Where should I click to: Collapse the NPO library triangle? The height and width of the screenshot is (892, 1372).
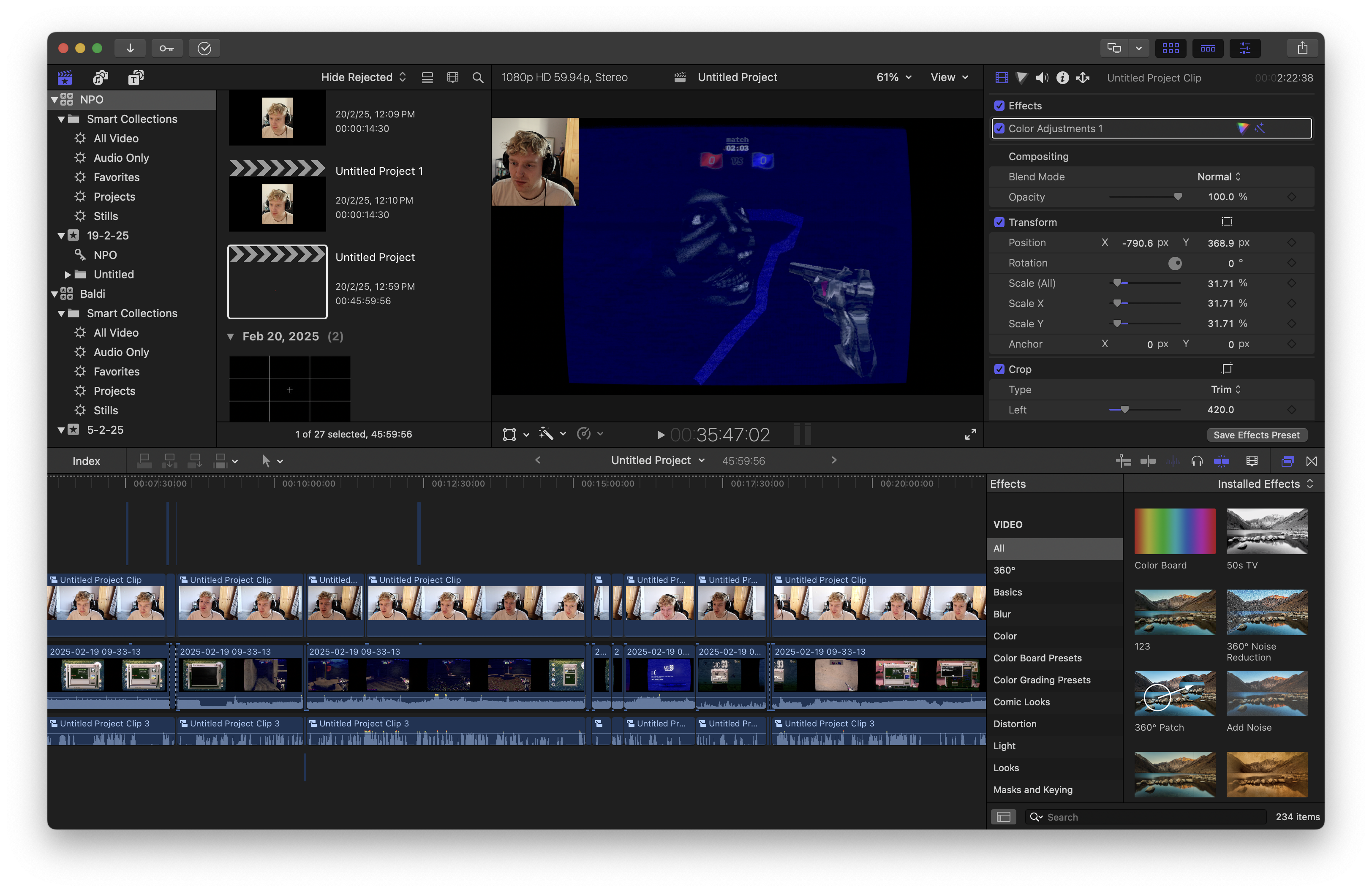coord(55,100)
